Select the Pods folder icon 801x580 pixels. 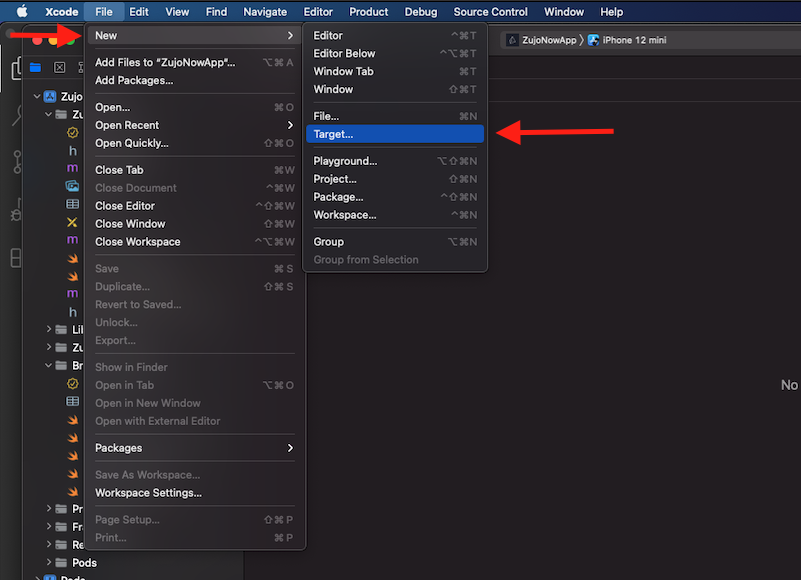(59, 562)
